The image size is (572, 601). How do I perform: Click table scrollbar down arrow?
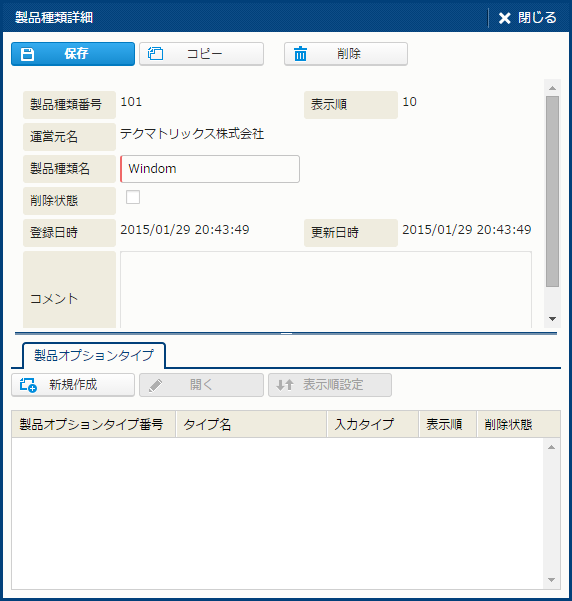click(x=552, y=580)
